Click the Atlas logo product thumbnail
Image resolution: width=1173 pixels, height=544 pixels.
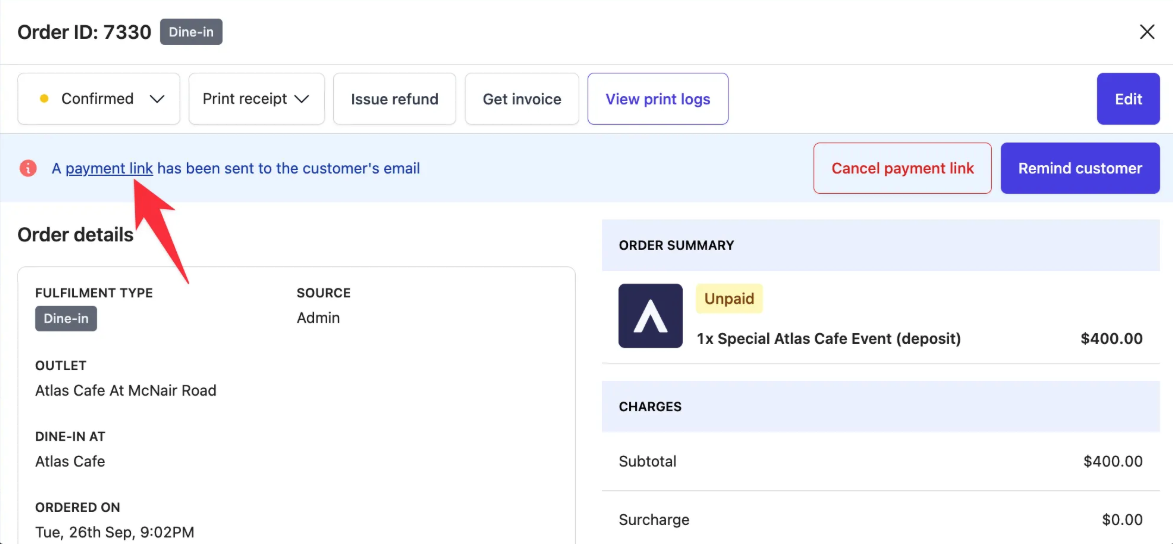point(650,316)
